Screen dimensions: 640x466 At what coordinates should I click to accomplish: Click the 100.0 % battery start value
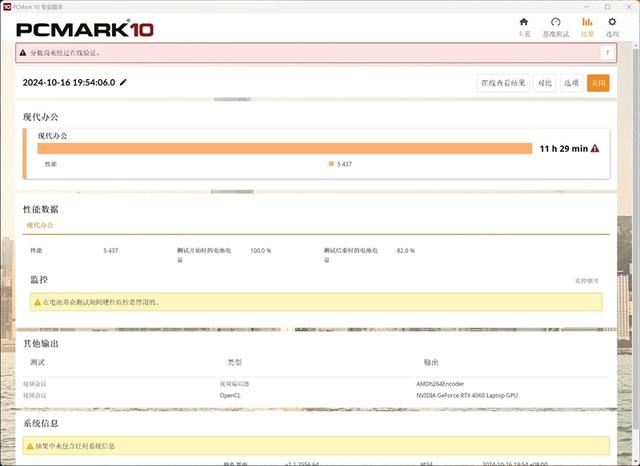[x=260, y=251]
